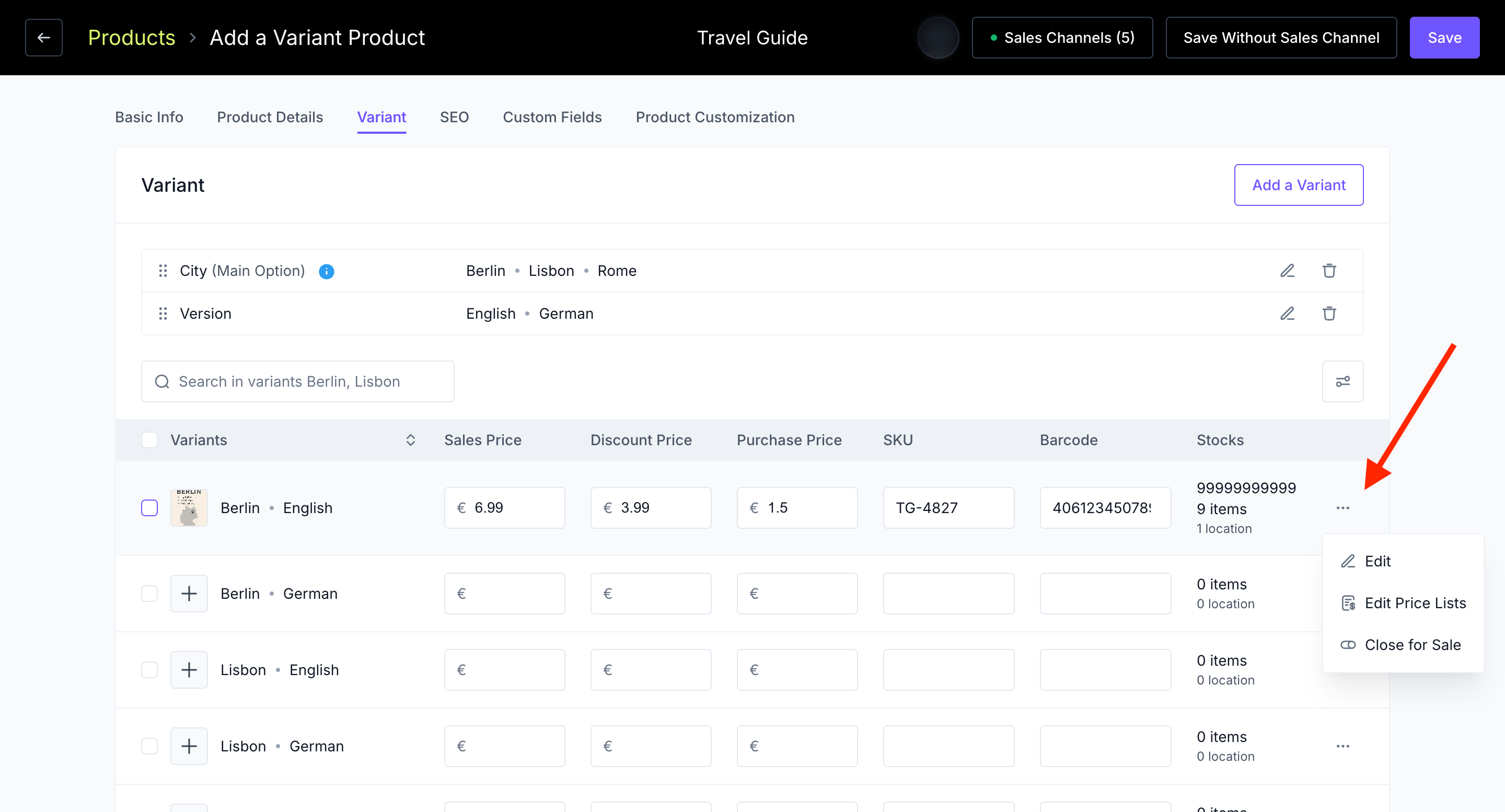The image size is (1505, 812).
Task: Delete the Version option with trash icon
Action: pos(1329,314)
